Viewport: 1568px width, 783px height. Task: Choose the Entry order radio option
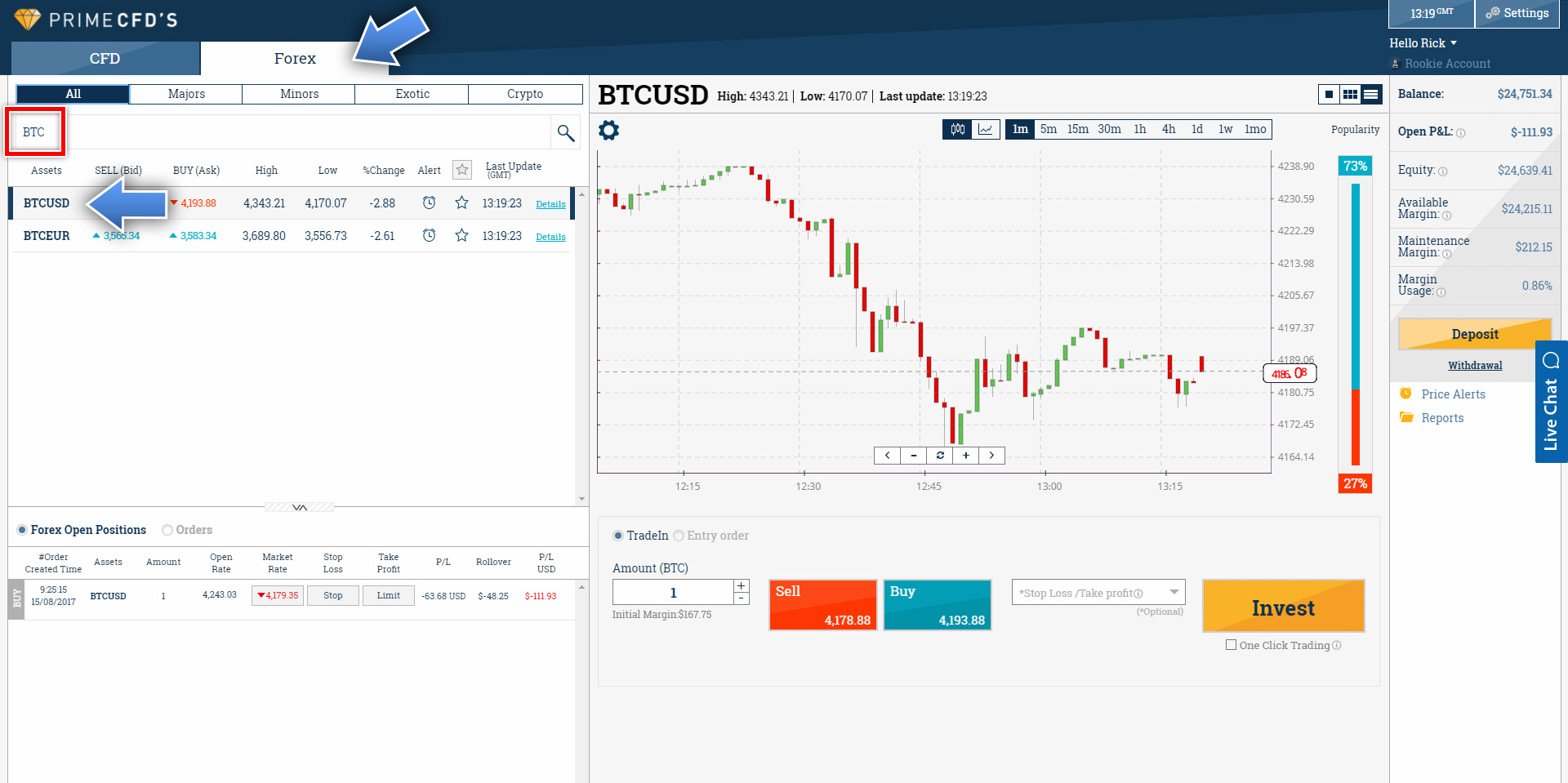coord(679,536)
